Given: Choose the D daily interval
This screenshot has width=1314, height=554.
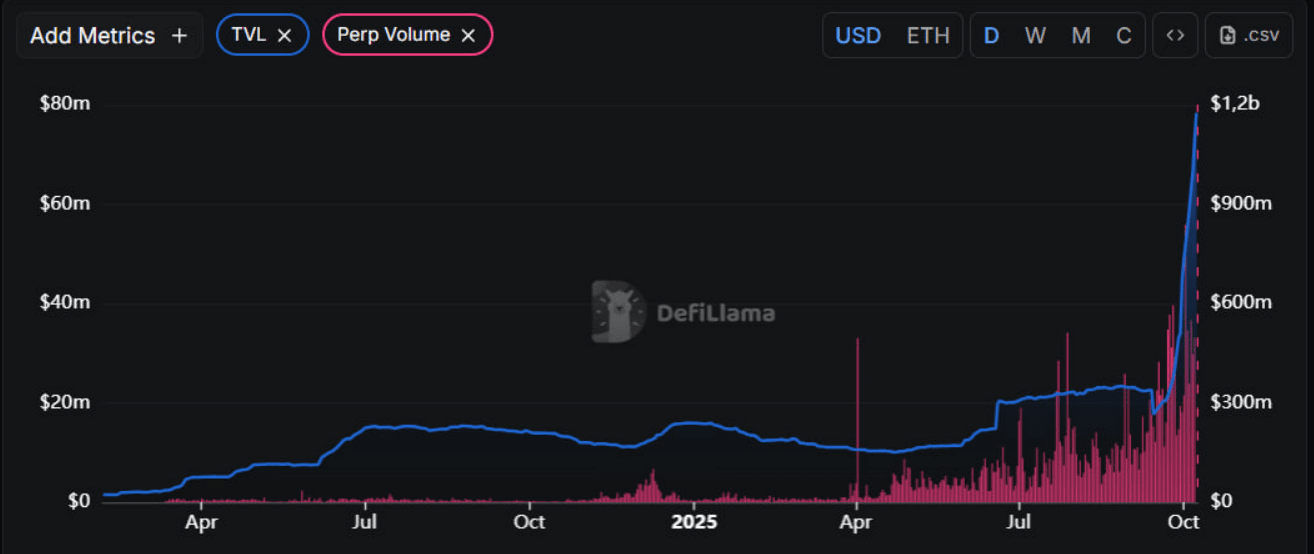Looking at the screenshot, I should [x=991, y=35].
